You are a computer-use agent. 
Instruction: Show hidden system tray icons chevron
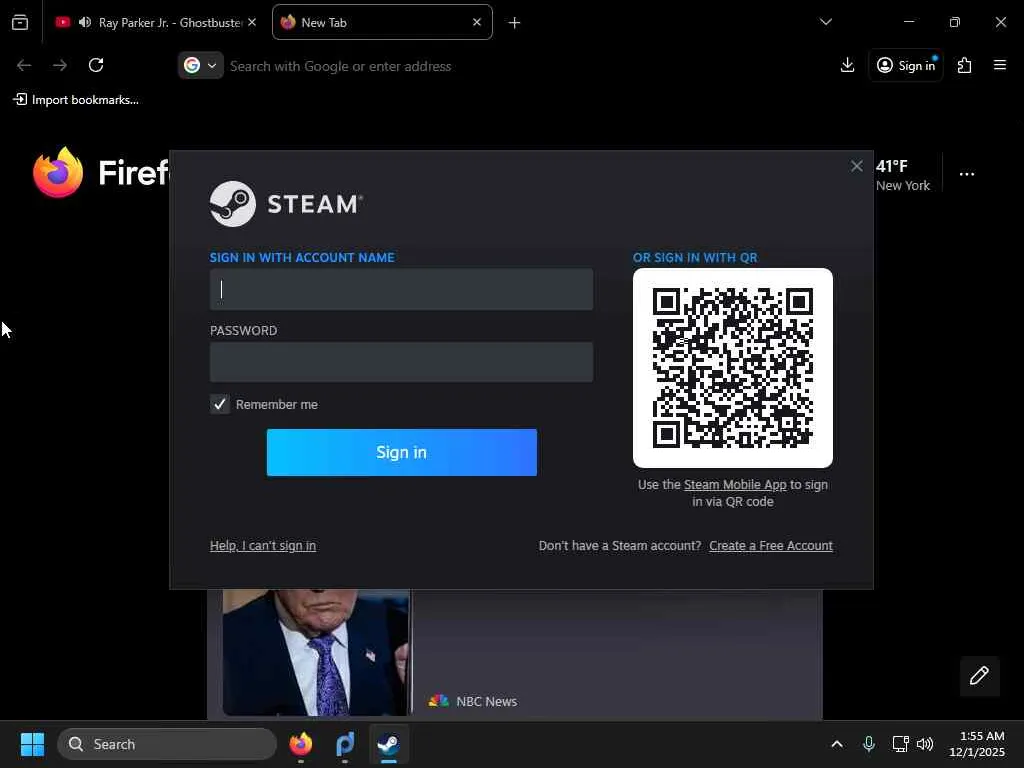pos(837,744)
